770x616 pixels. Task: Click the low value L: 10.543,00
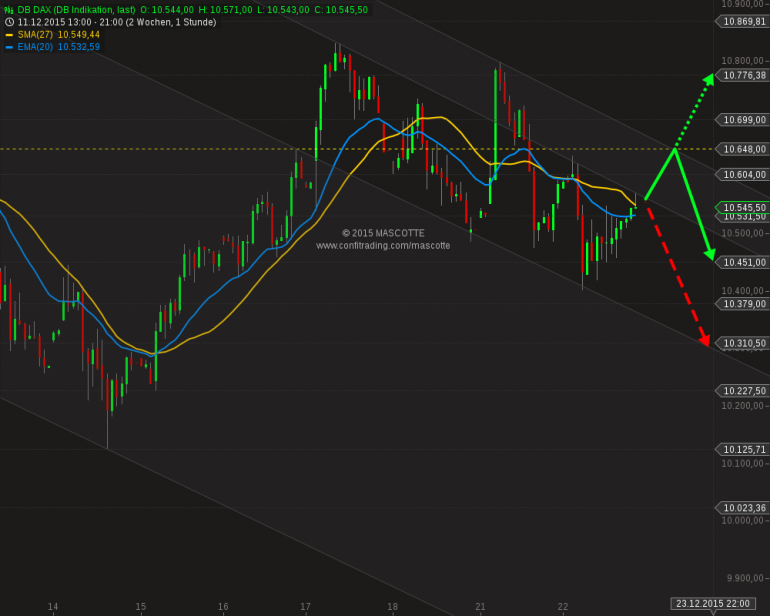point(283,9)
